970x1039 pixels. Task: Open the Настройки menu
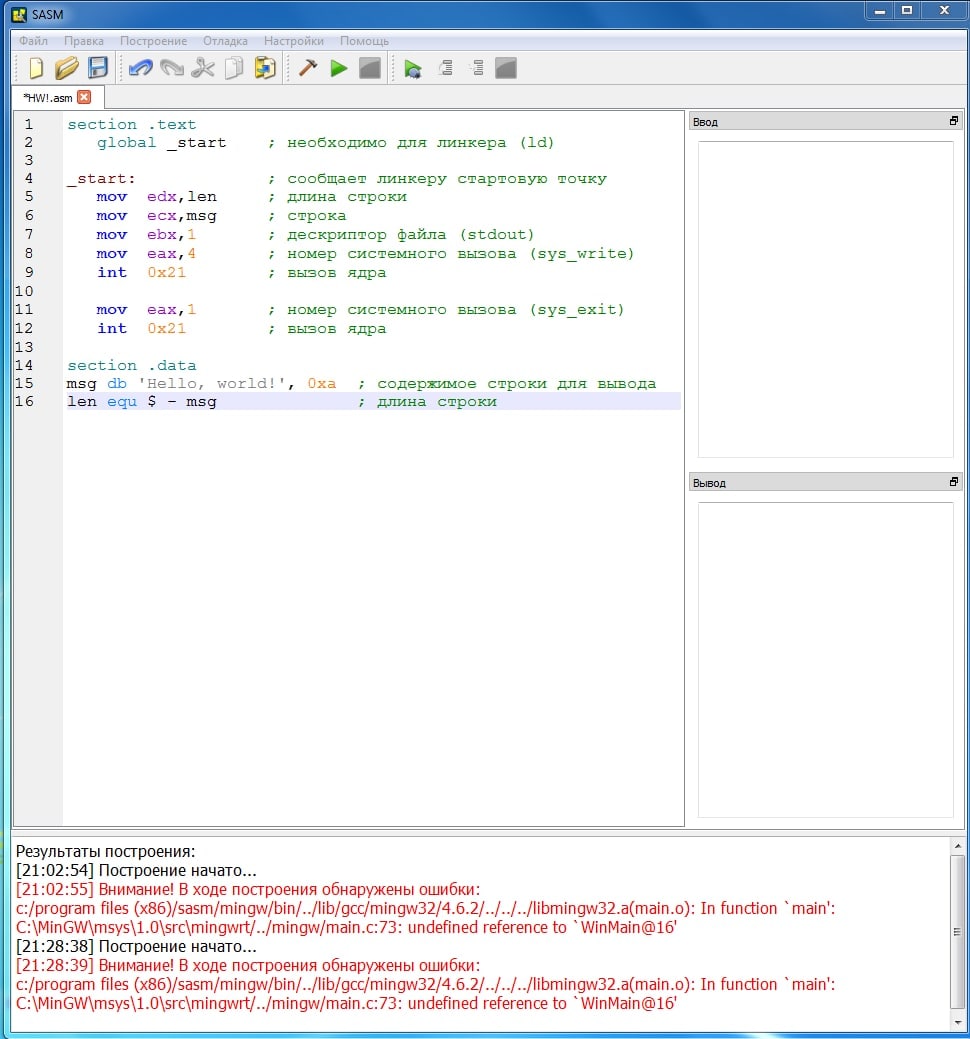[293, 41]
